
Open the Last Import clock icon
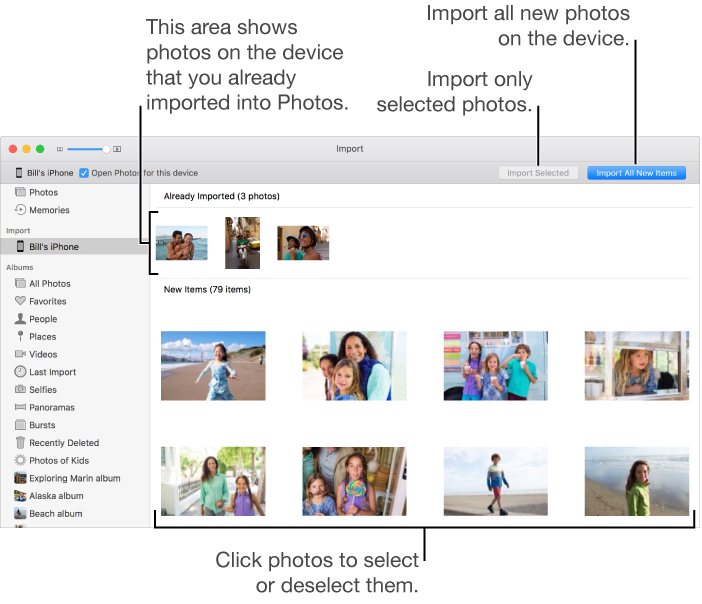20,372
